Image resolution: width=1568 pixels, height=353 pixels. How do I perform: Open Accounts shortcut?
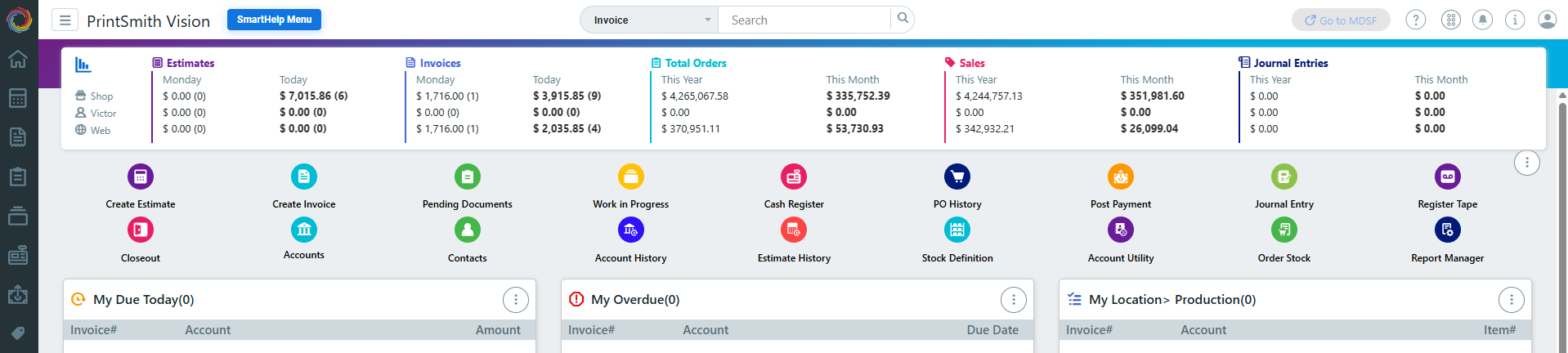coord(304,239)
